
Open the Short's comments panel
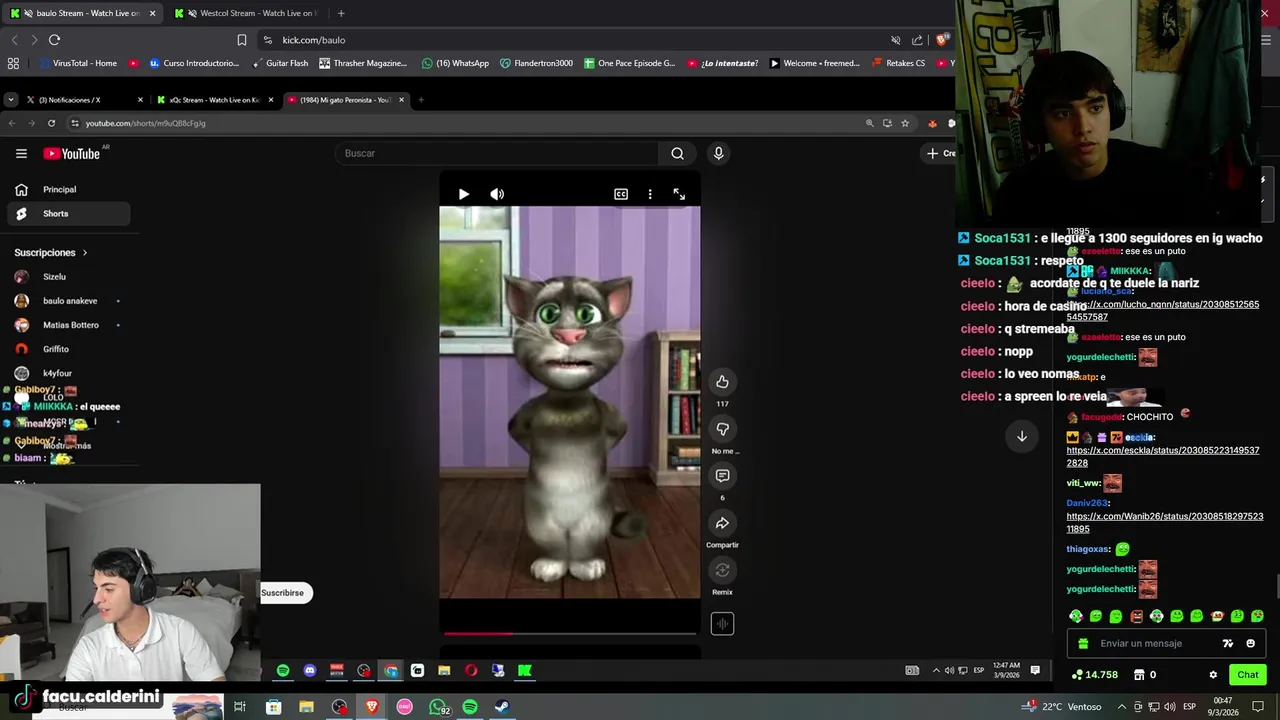click(722, 476)
